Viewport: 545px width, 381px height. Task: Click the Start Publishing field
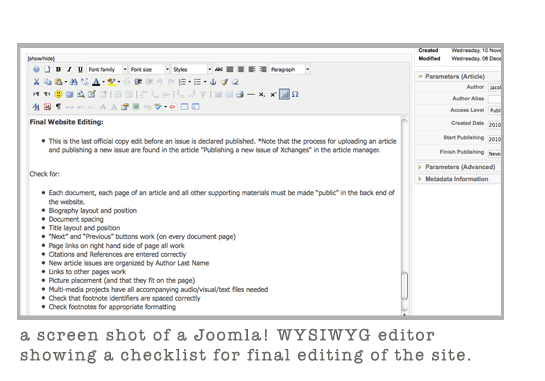tap(495, 139)
